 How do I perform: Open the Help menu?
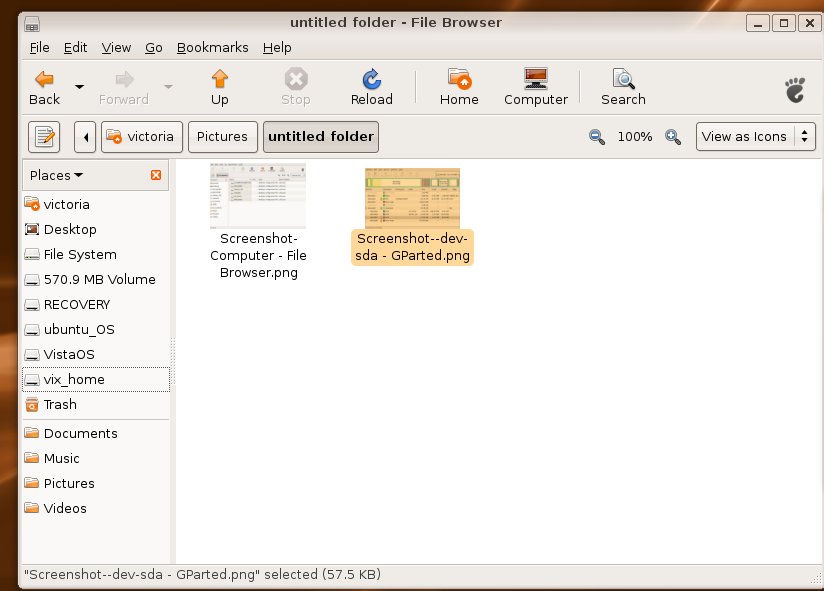click(x=277, y=48)
